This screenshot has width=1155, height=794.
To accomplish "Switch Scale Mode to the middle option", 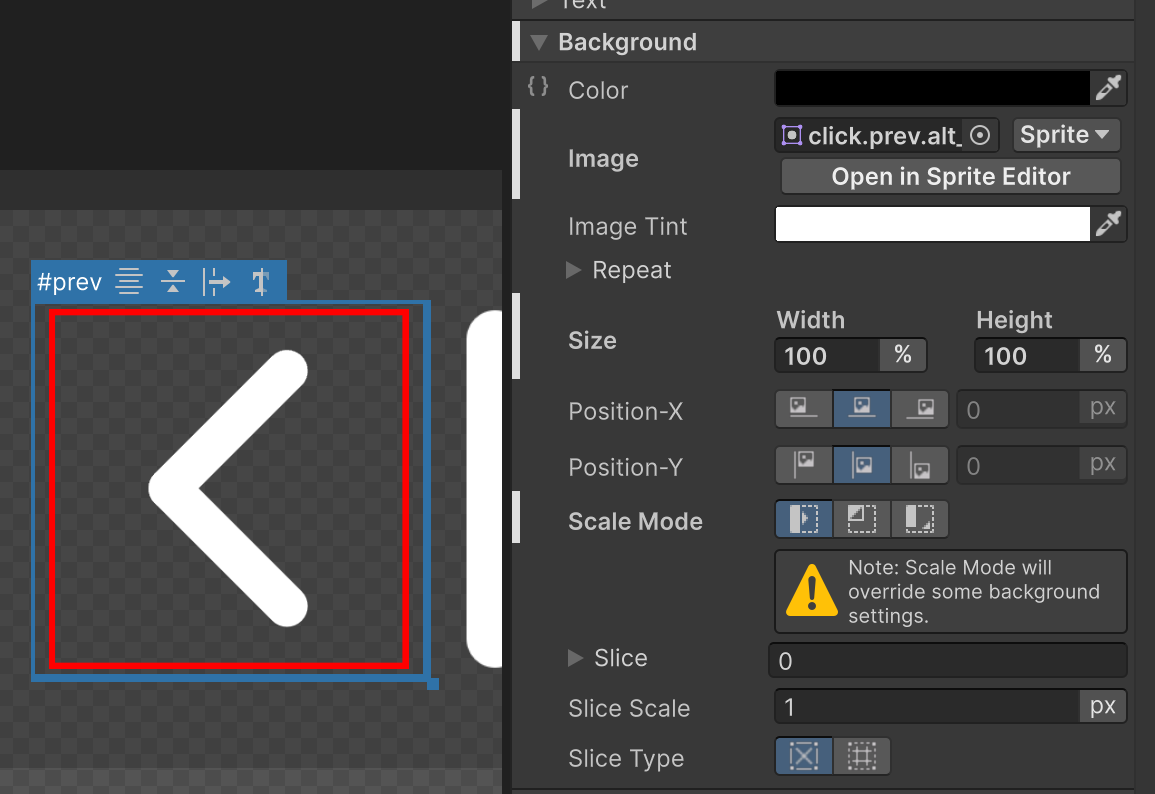I will pos(861,518).
